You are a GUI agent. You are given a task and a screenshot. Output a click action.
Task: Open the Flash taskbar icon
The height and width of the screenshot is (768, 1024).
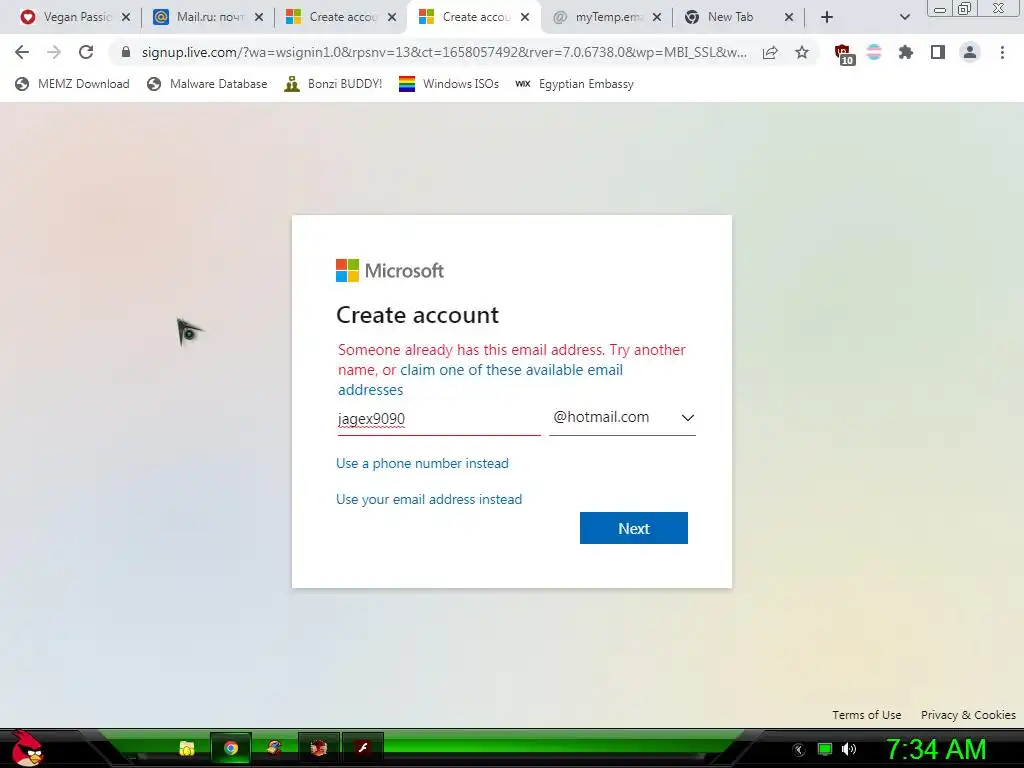point(362,748)
